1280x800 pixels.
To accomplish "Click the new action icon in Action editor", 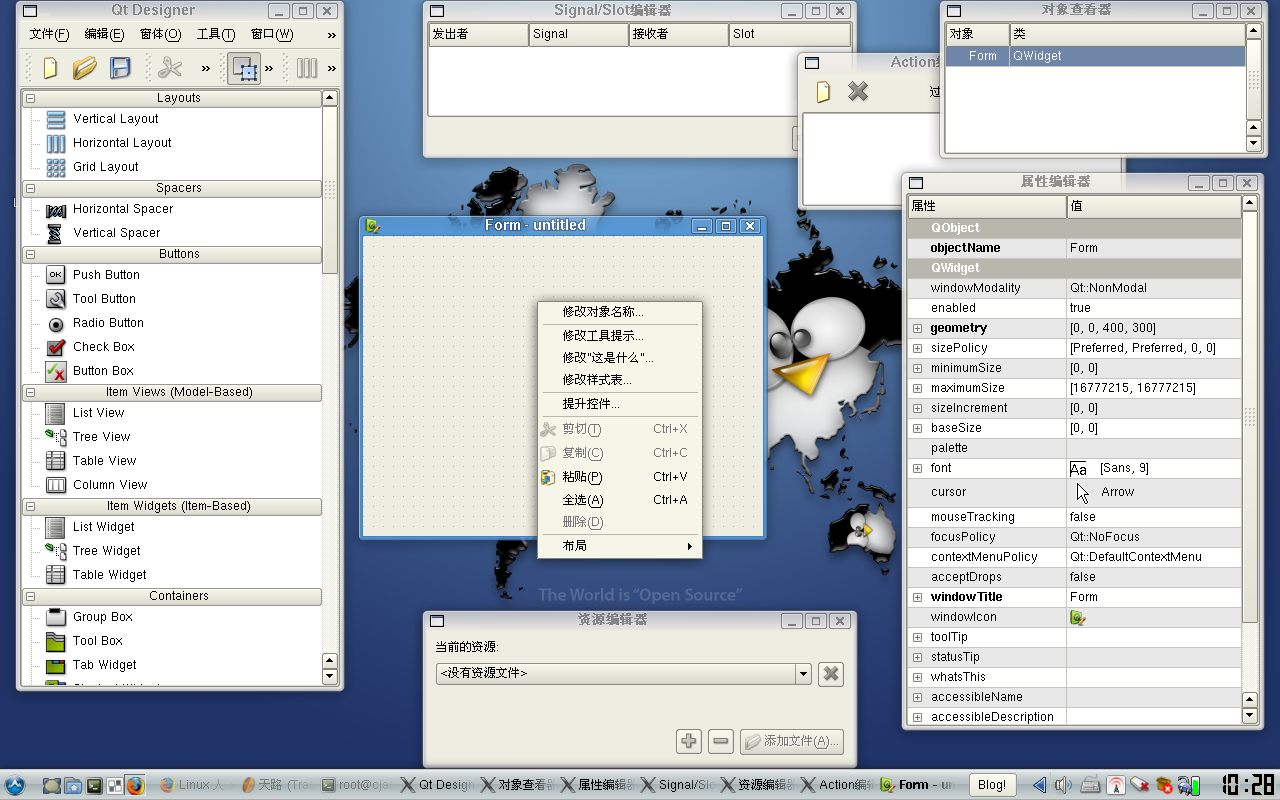I will click(823, 92).
